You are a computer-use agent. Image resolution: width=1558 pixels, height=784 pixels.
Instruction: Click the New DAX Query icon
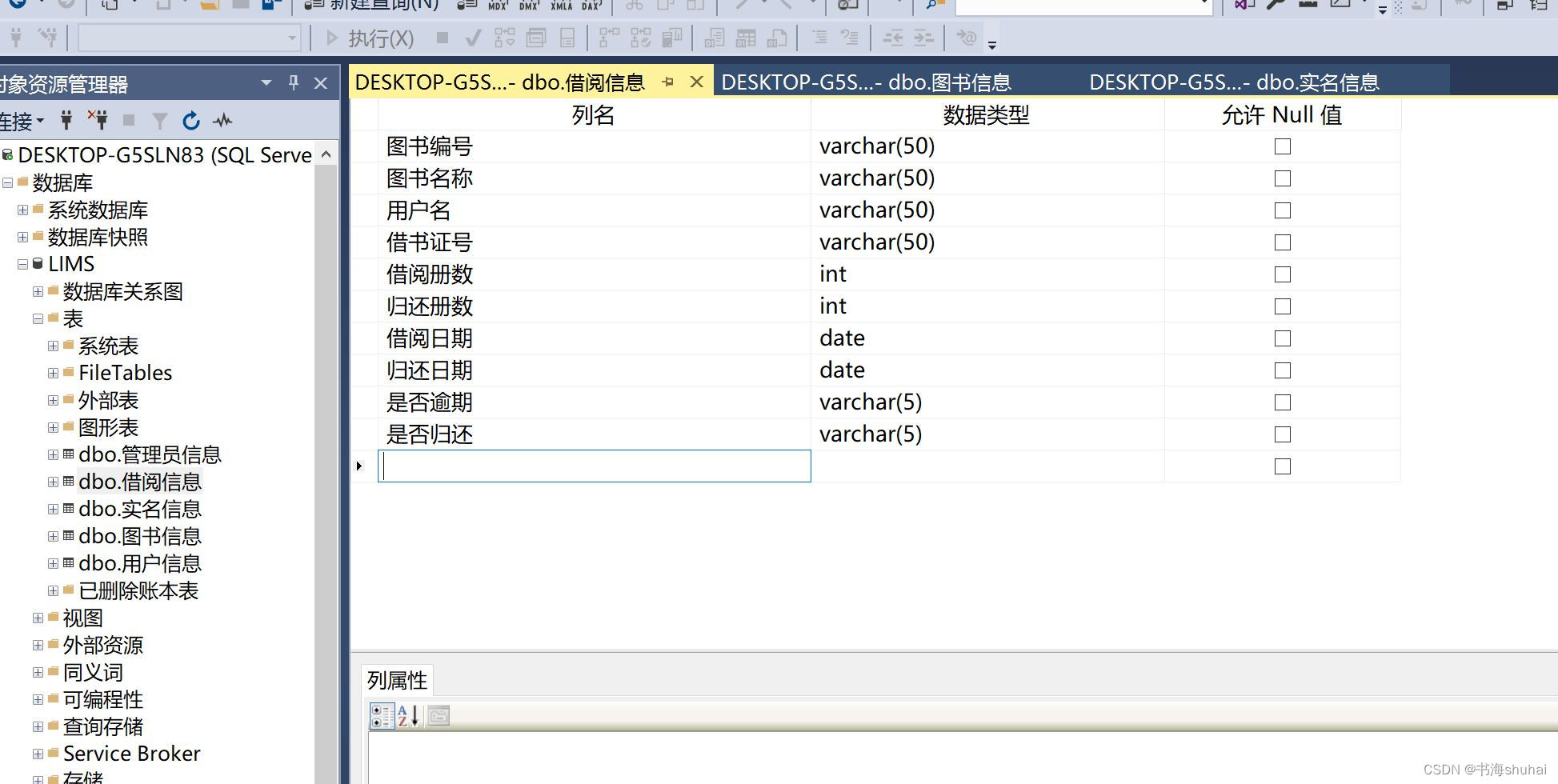point(591,6)
